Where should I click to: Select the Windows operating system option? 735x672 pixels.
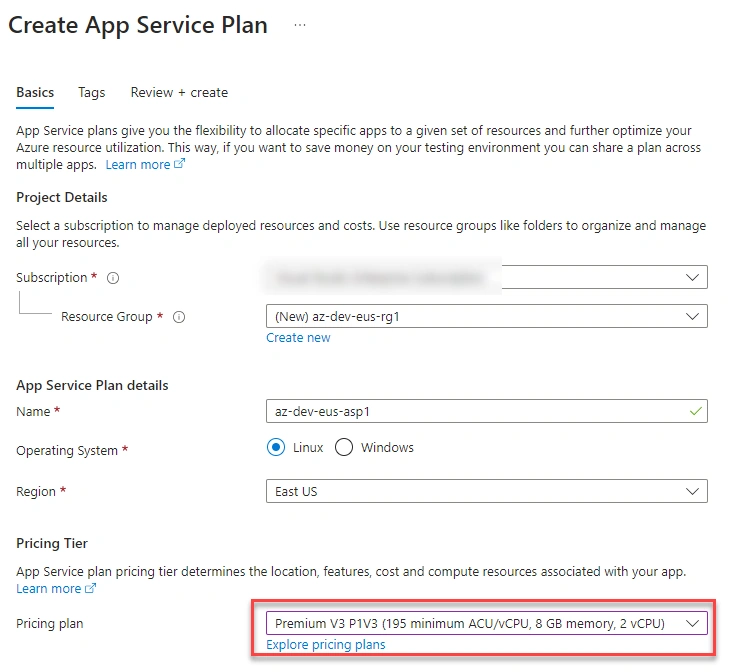(344, 447)
